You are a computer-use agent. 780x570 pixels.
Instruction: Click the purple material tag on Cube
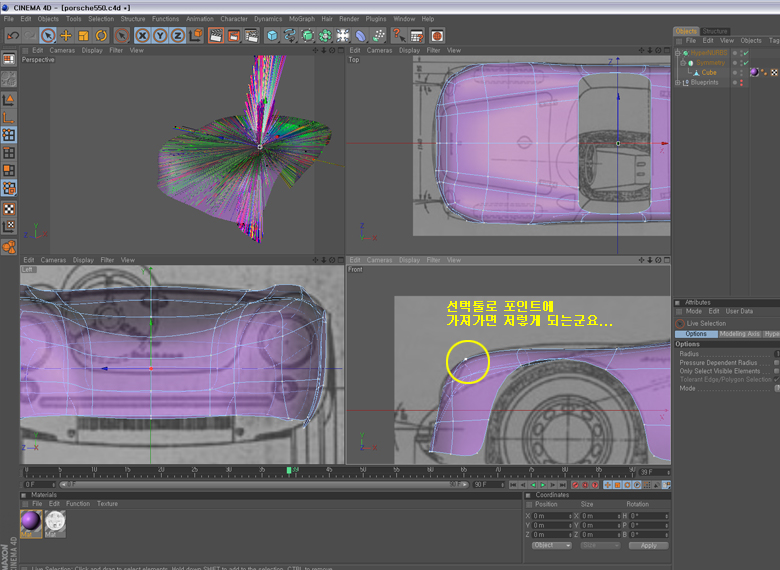pos(754,72)
